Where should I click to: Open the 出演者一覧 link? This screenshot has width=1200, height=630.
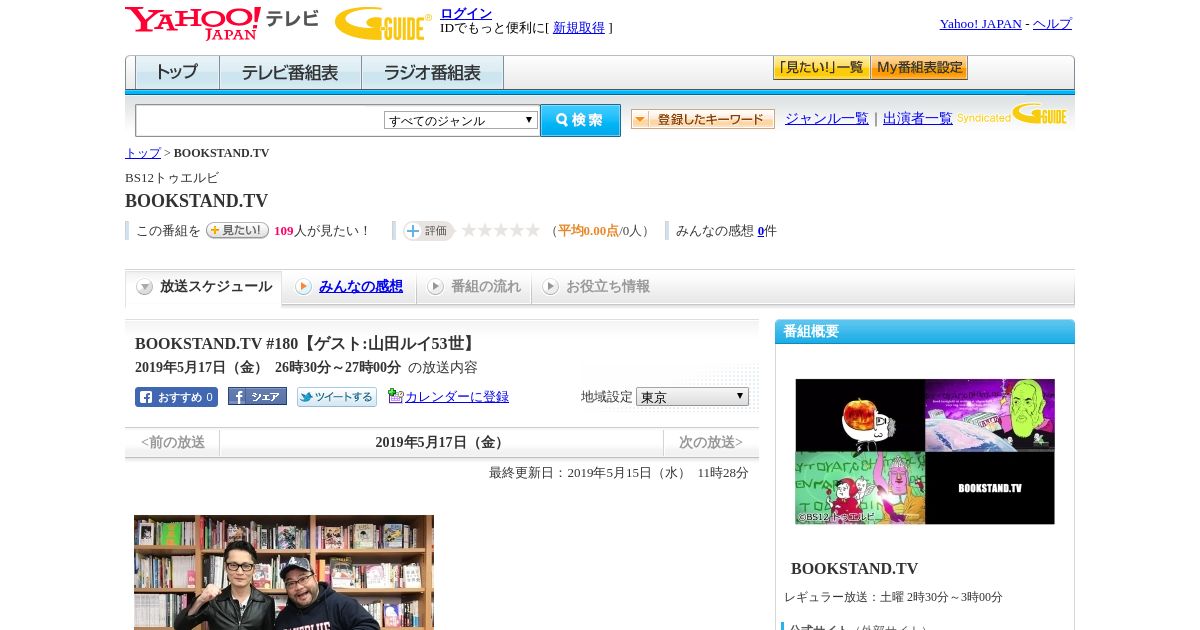(x=918, y=118)
